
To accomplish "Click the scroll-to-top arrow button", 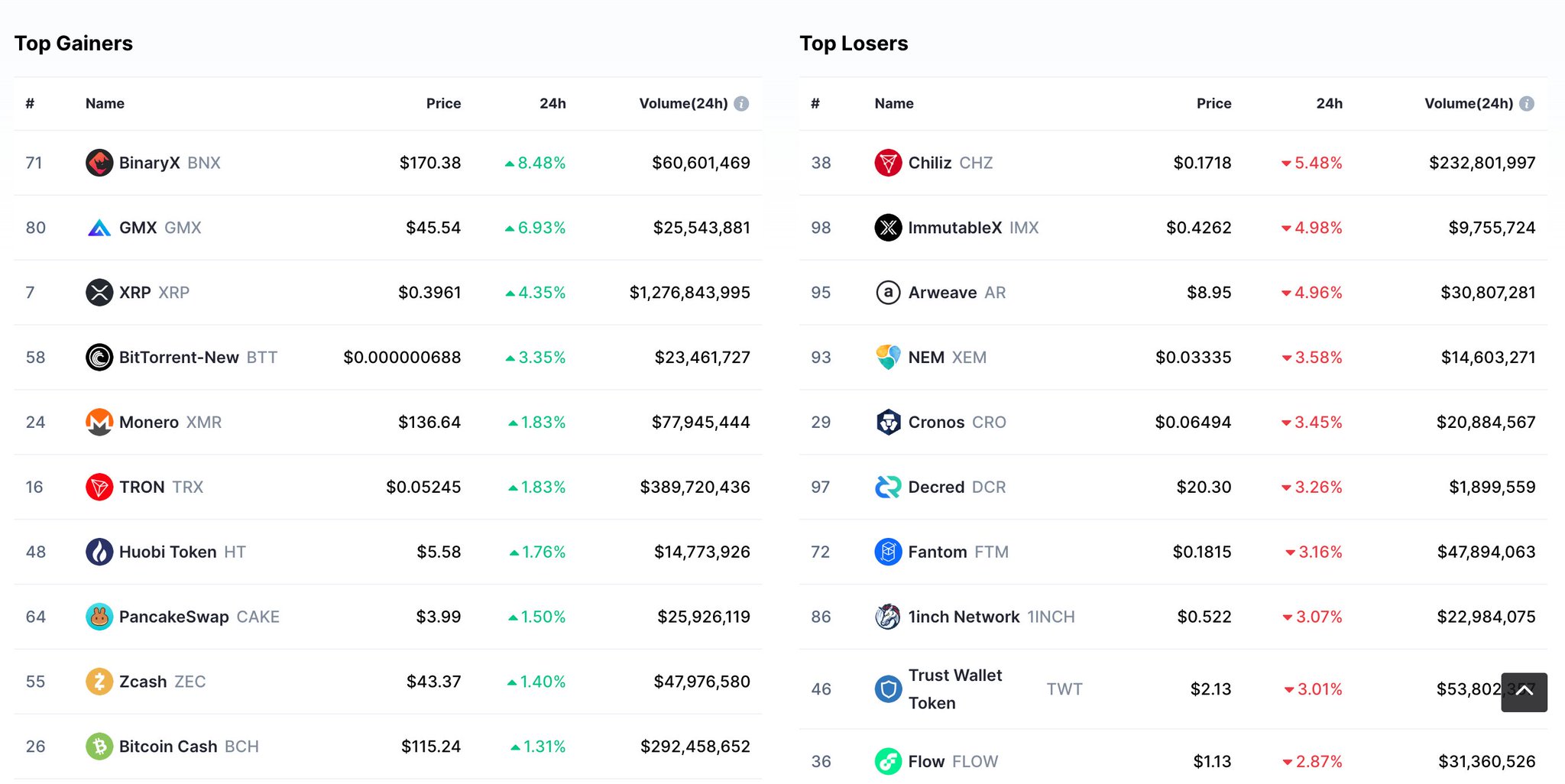I will (x=1524, y=692).
